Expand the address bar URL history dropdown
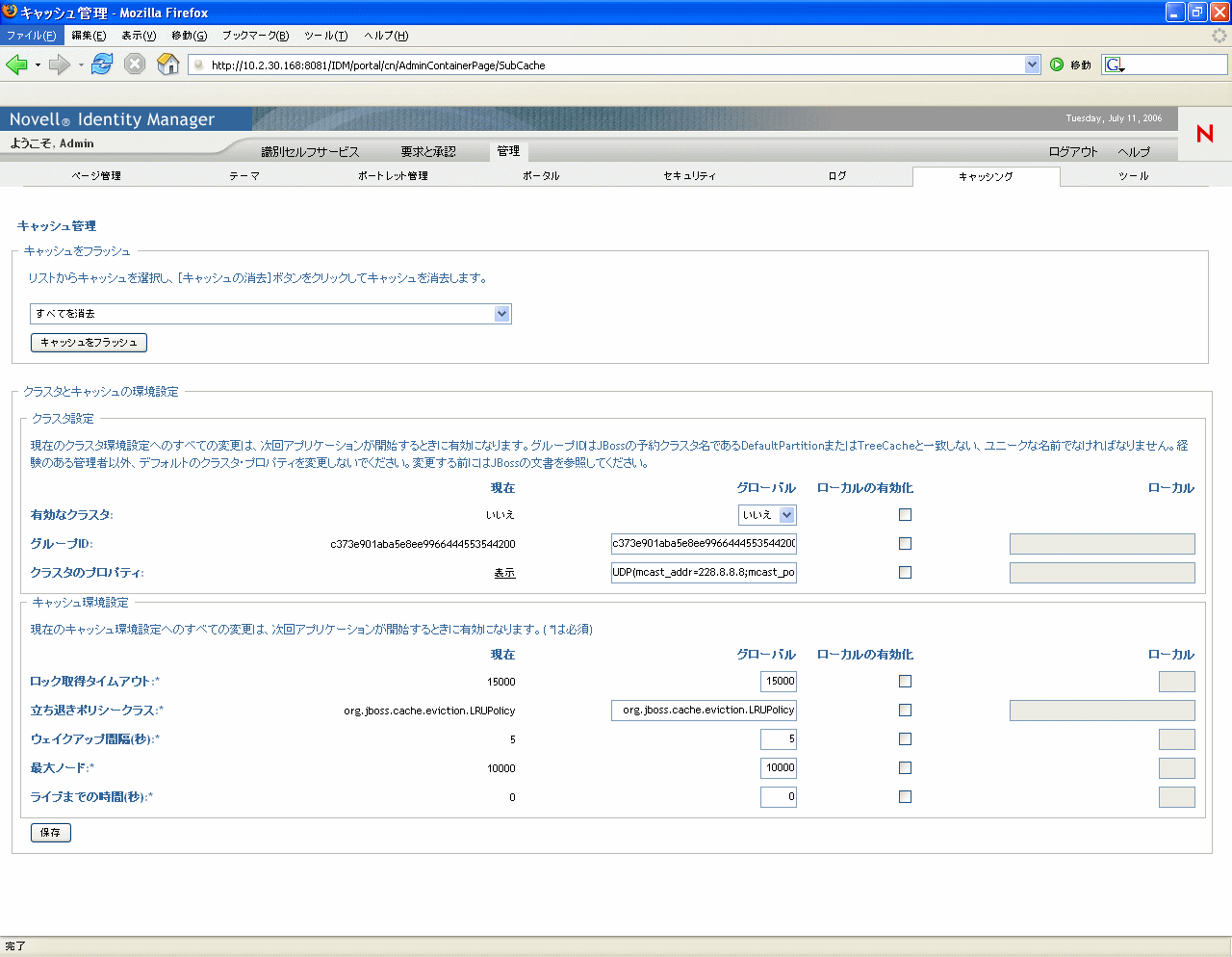The height and width of the screenshot is (957, 1232). (1033, 65)
